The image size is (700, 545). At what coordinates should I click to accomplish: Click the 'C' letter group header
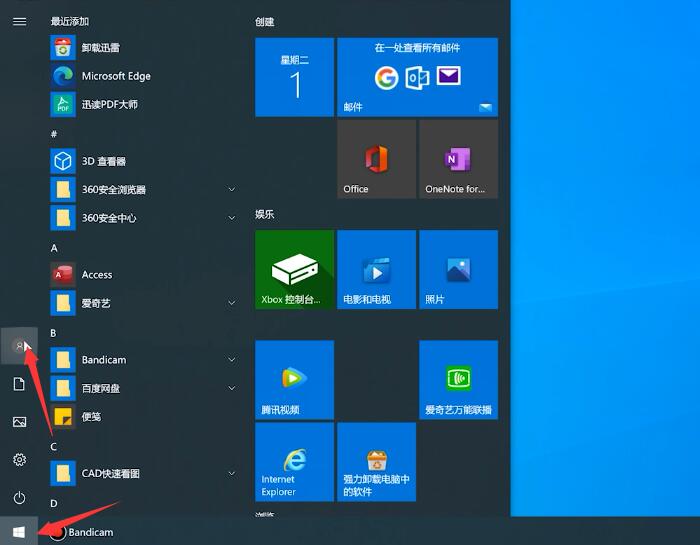[54, 447]
